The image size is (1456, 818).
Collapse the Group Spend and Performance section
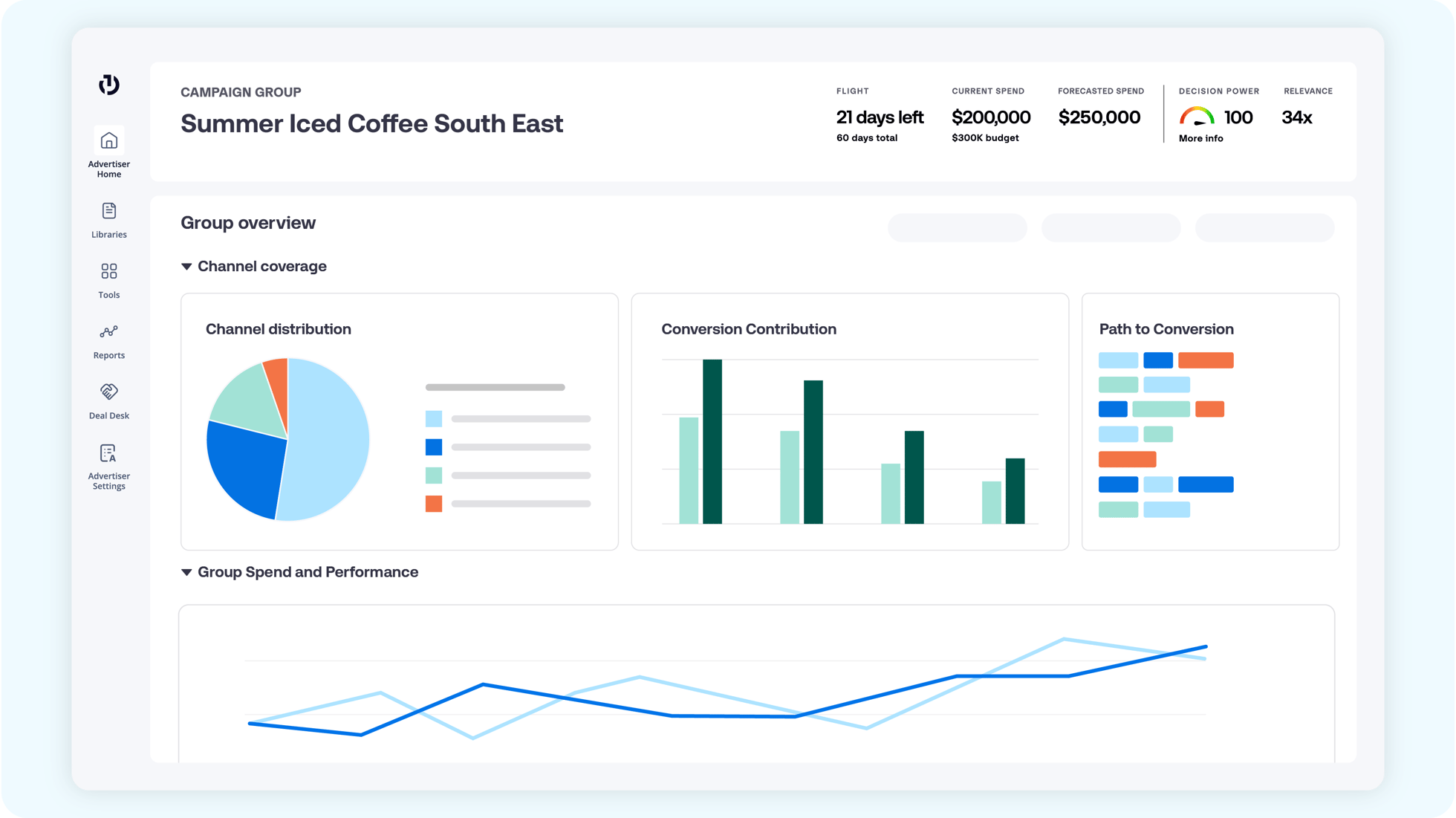click(187, 571)
